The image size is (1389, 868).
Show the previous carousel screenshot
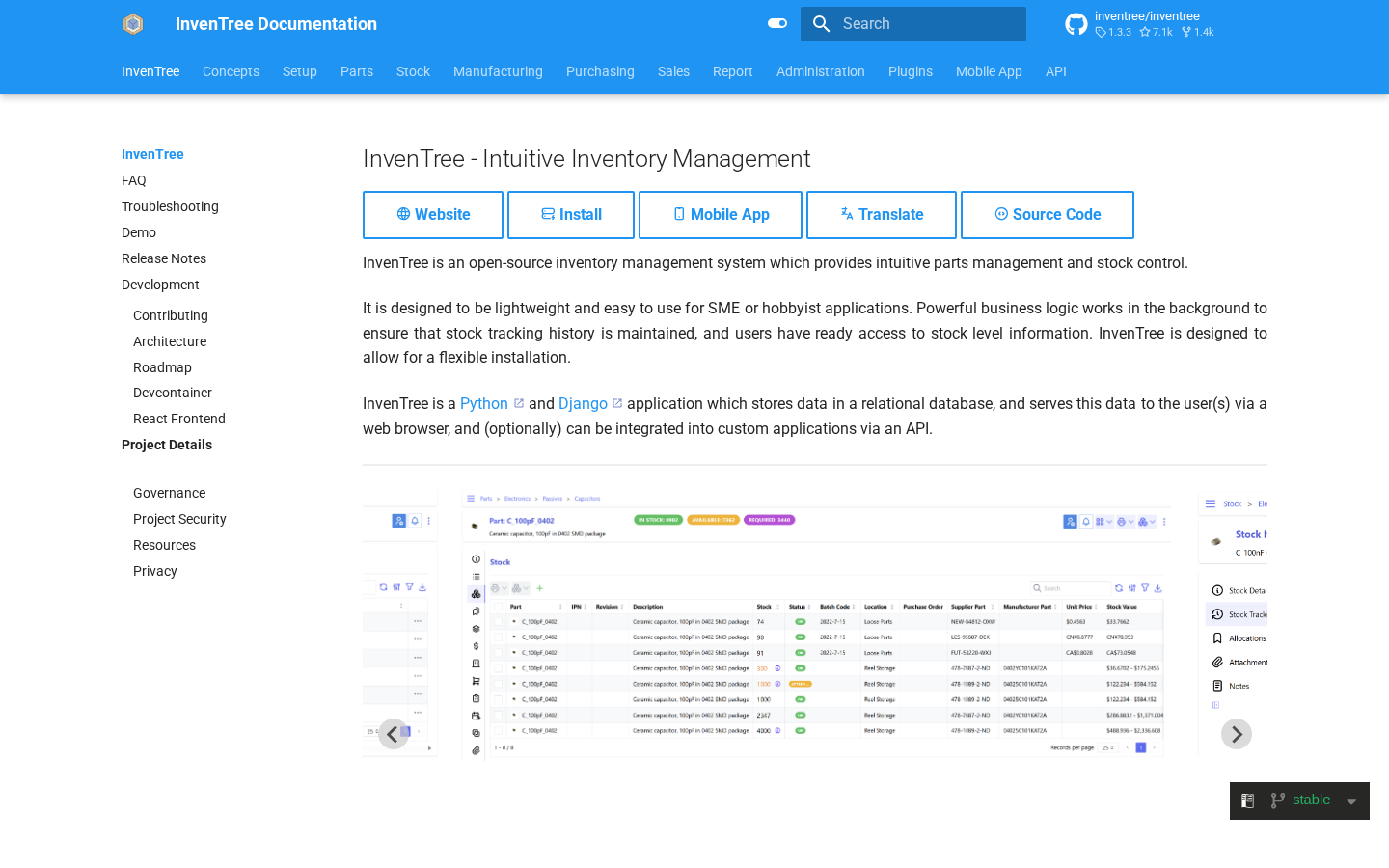394,734
